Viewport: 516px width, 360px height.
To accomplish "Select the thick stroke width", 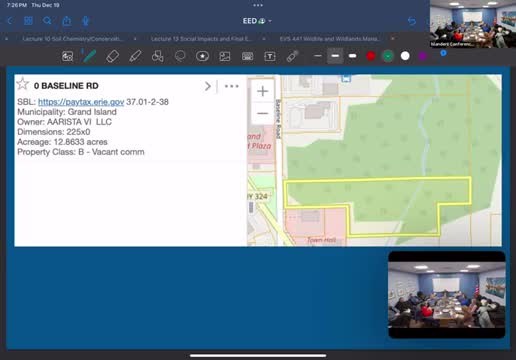I will coord(353,56).
